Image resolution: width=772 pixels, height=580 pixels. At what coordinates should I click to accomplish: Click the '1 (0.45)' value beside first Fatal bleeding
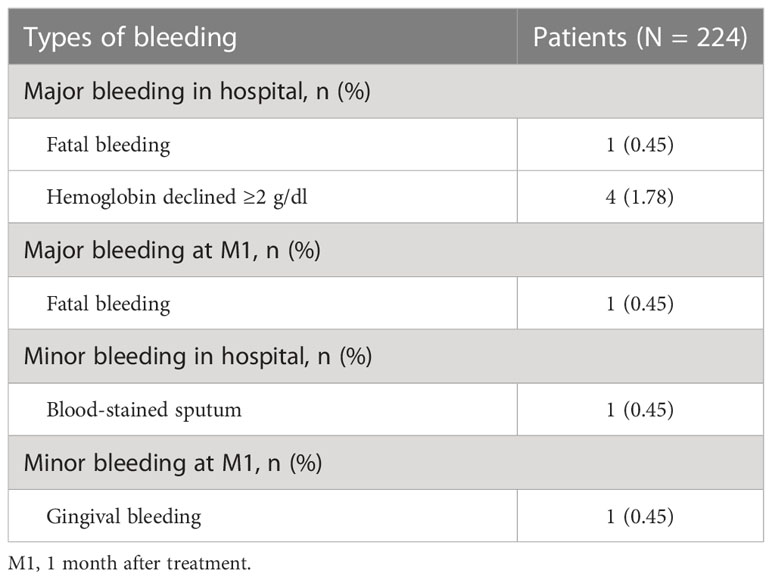(640, 145)
